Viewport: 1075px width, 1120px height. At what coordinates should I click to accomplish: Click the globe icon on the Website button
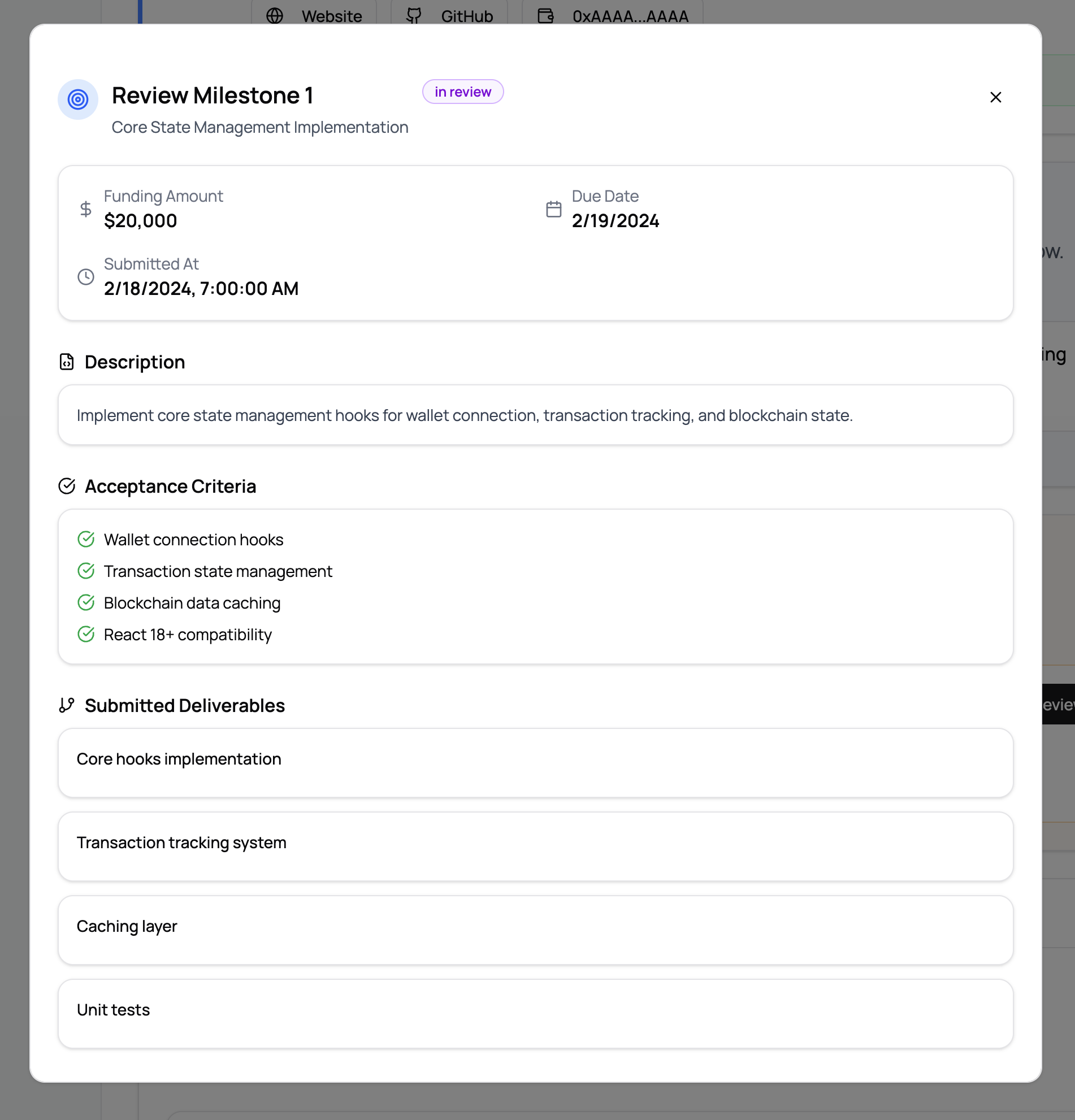tap(275, 15)
